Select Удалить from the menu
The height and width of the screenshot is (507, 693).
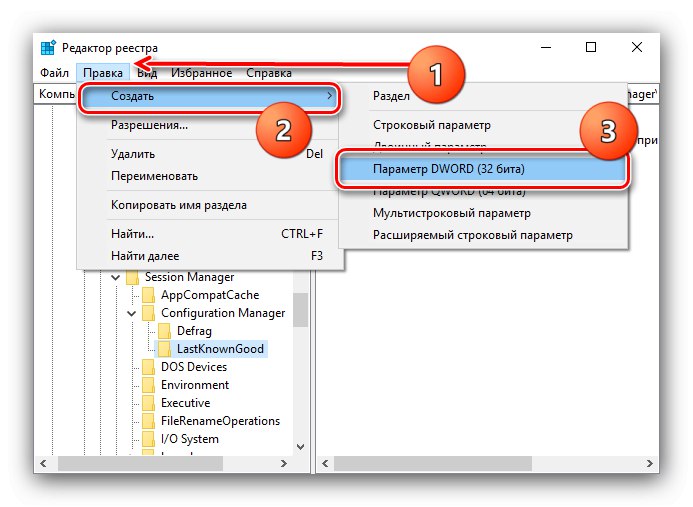pyautogui.click(x=209, y=154)
